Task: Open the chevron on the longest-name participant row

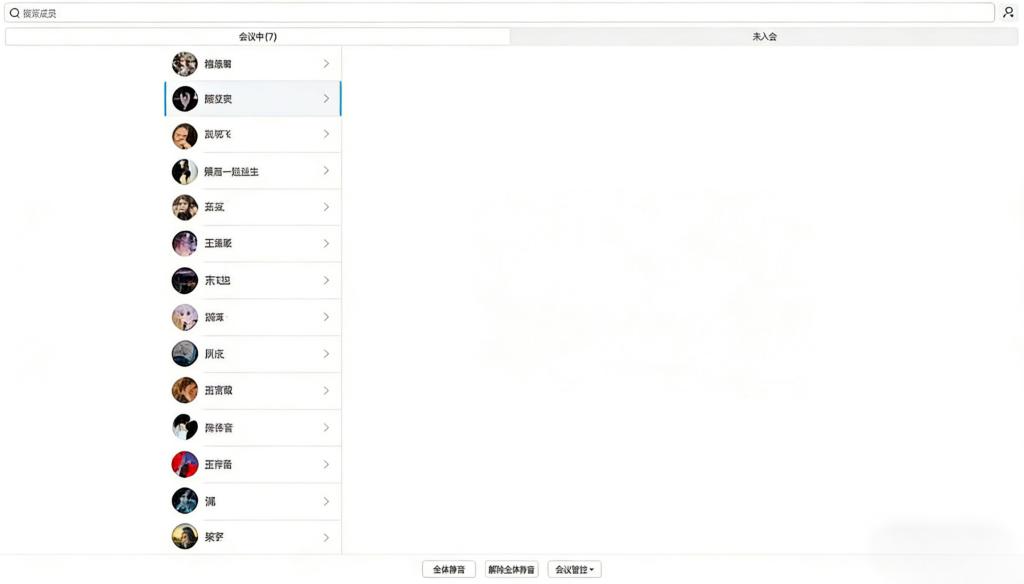Action: [x=326, y=171]
